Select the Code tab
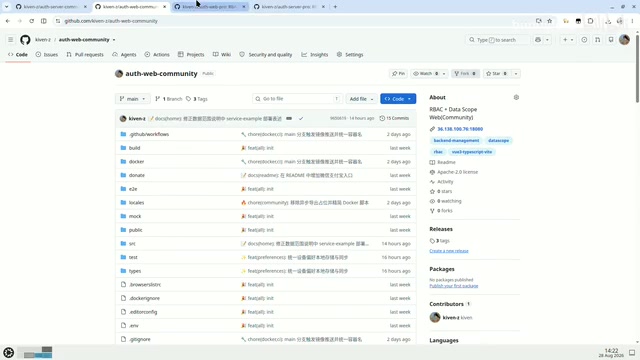This screenshot has height=360, width=640. tap(18, 54)
